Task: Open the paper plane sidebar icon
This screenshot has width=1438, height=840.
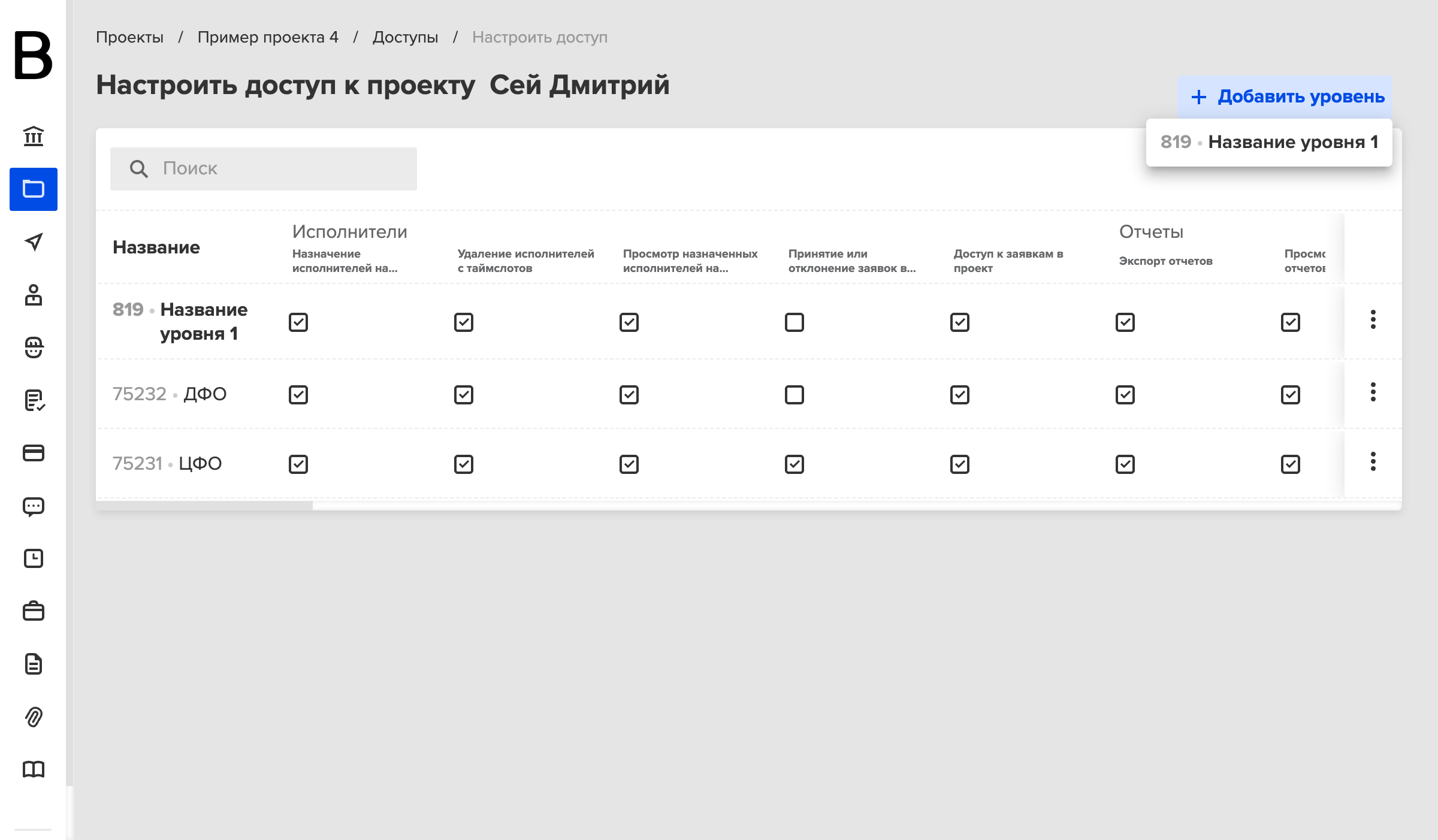Action: tap(34, 242)
